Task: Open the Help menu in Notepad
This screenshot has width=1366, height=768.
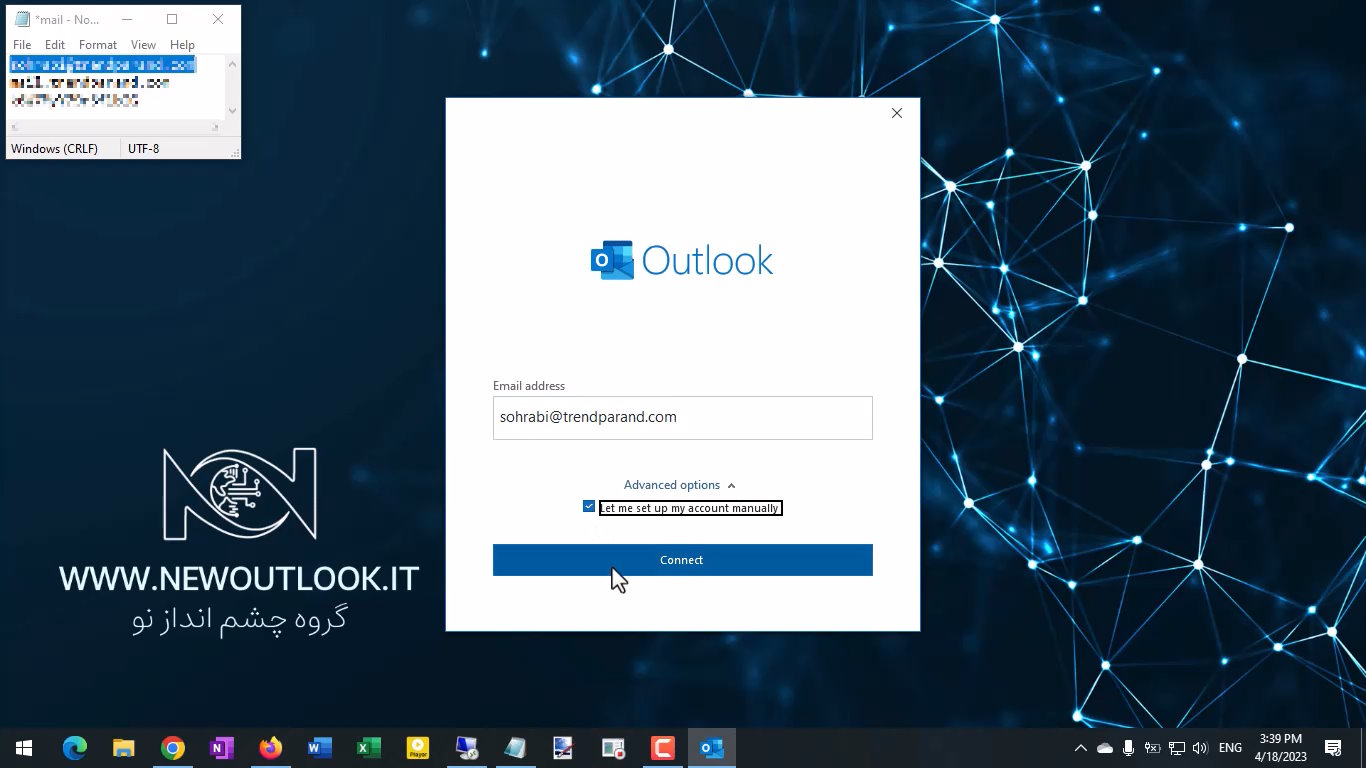Action: point(182,45)
